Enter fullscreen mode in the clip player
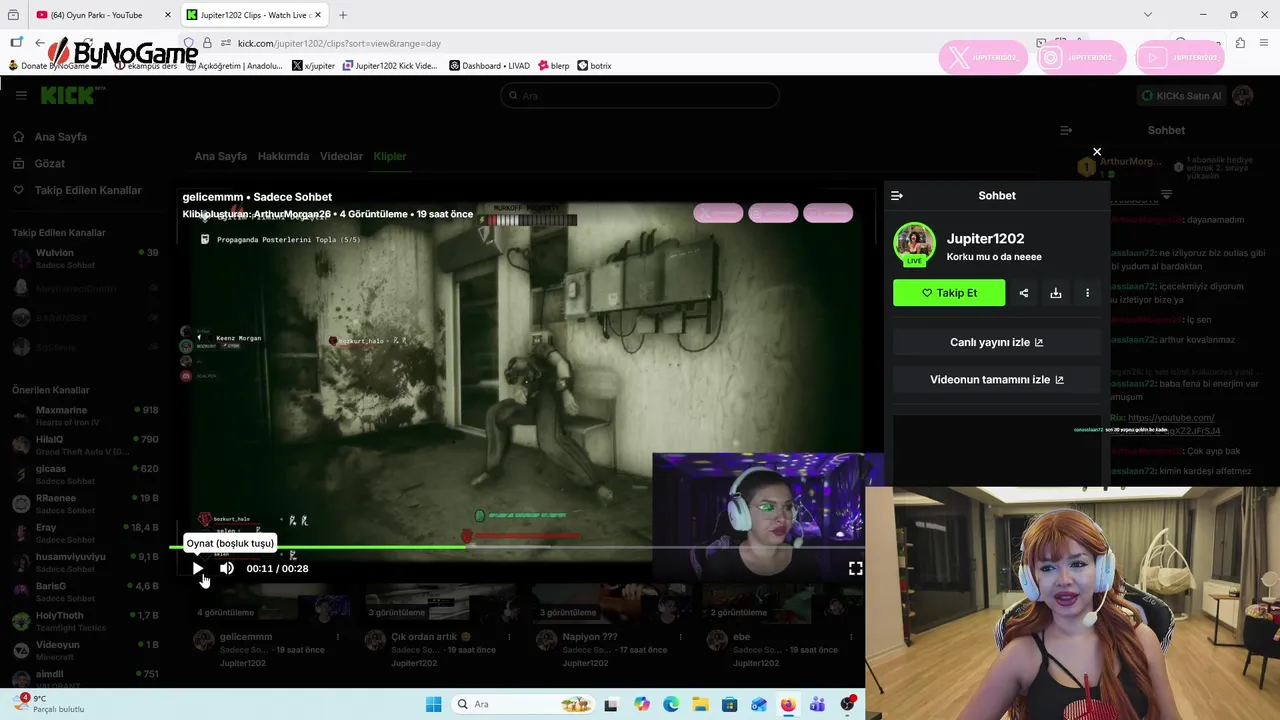1280x720 pixels. click(x=856, y=568)
